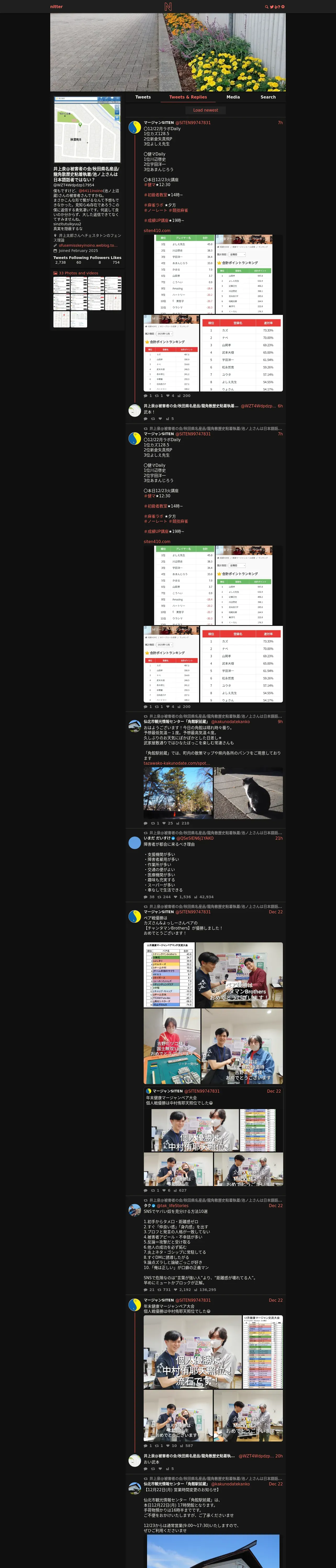Open the @tak_lifeStories handle
The height and width of the screenshot is (1568, 336).
point(172,1205)
